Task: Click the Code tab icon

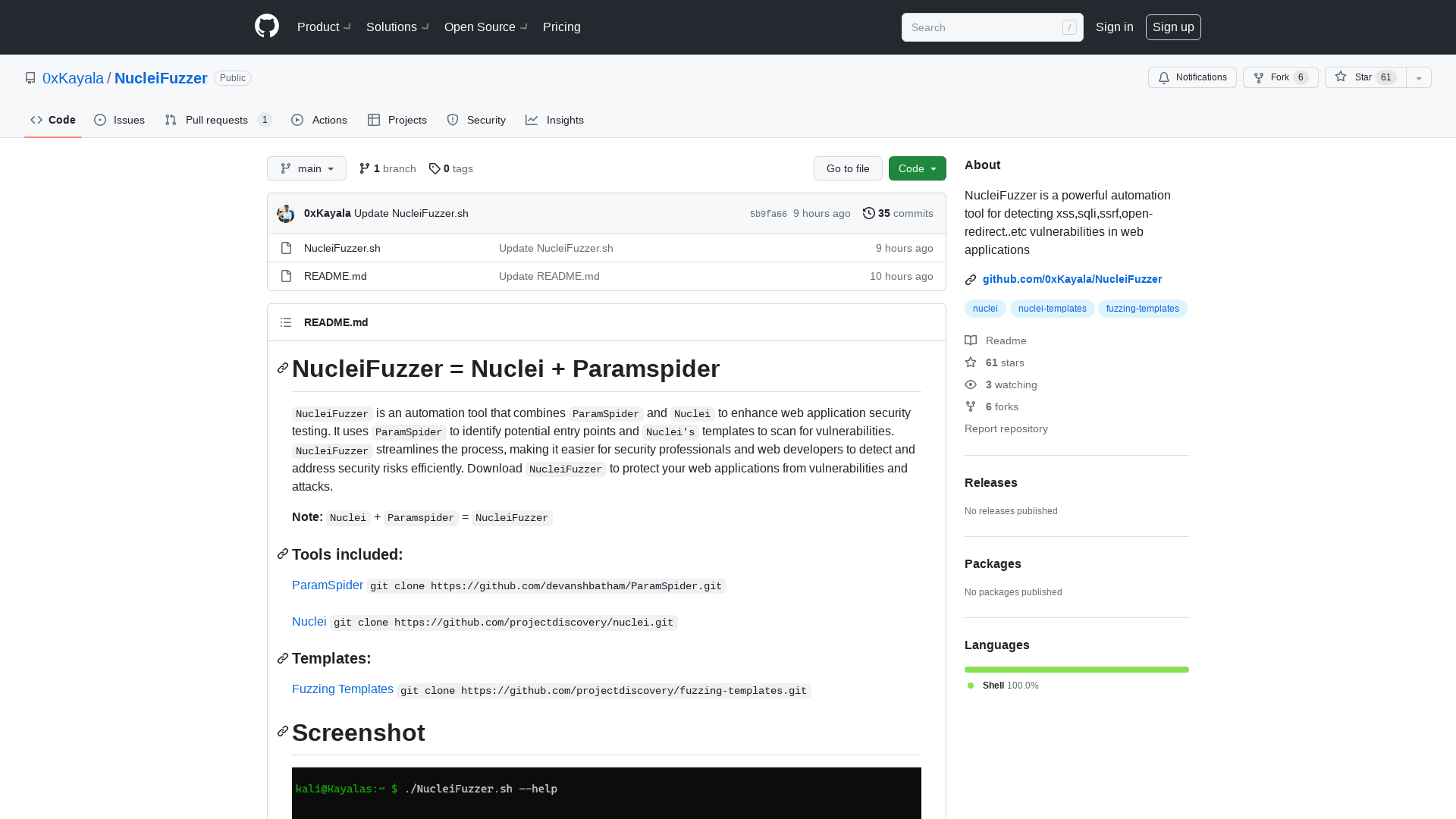Action: [36, 120]
